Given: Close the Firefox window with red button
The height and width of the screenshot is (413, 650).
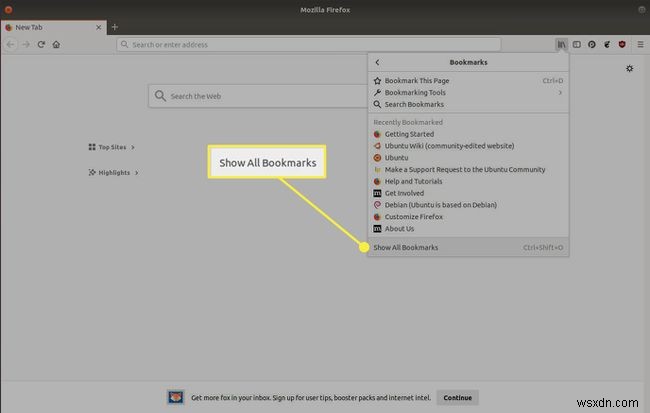Looking at the screenshot, I should [x=8, y=10].
